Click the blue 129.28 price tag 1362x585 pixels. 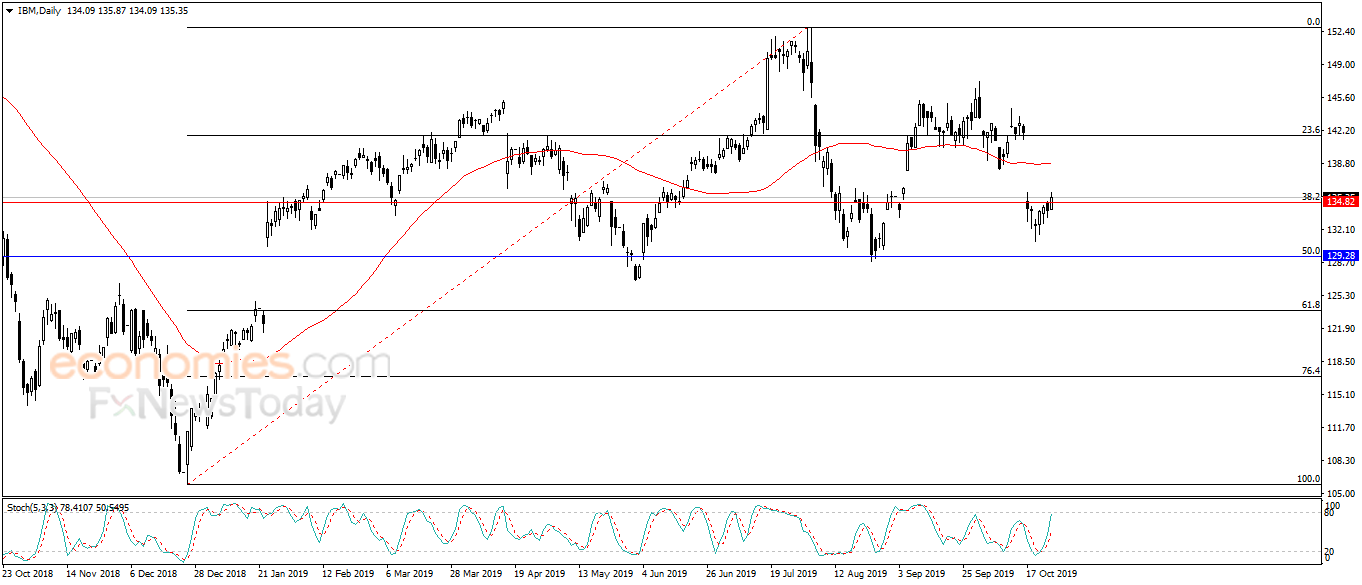(x=1340, y=256)
